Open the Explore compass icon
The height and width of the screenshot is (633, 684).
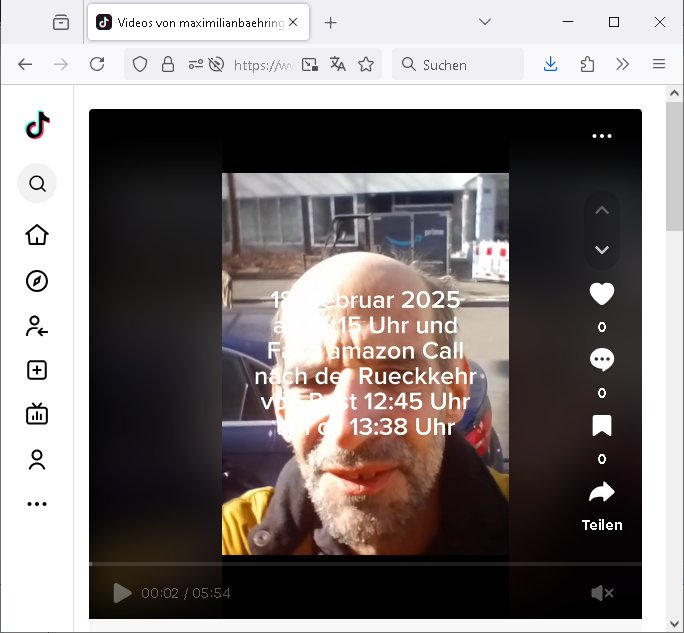tap(37, 281)
